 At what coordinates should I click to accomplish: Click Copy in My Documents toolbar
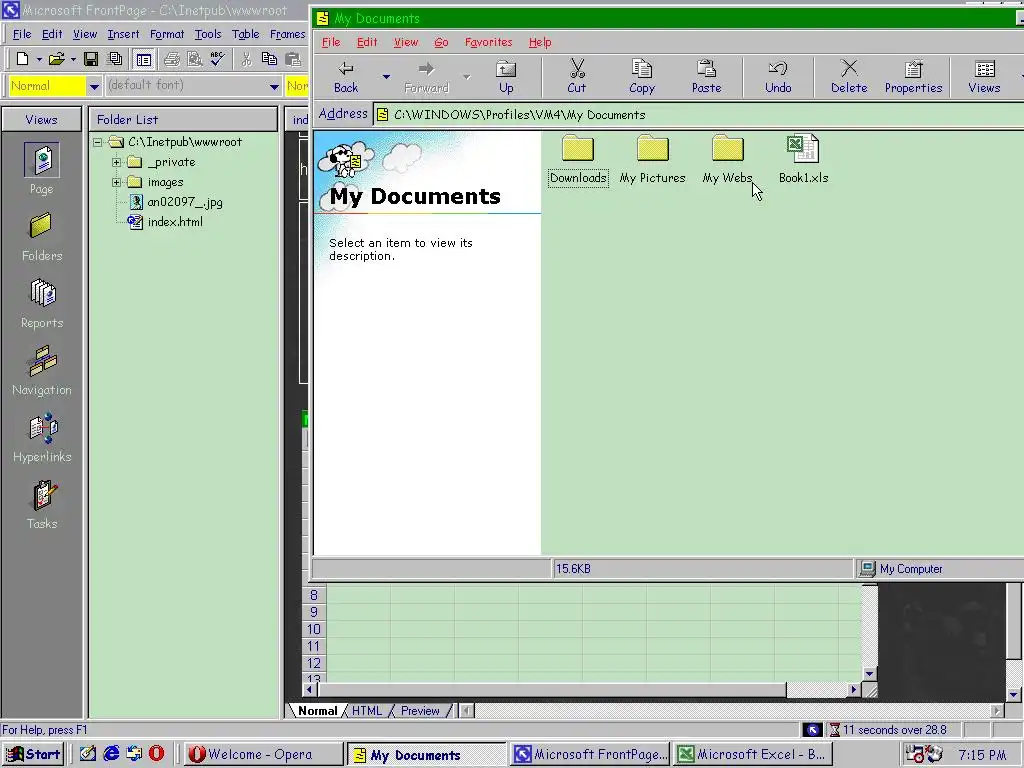pos(642,77)
